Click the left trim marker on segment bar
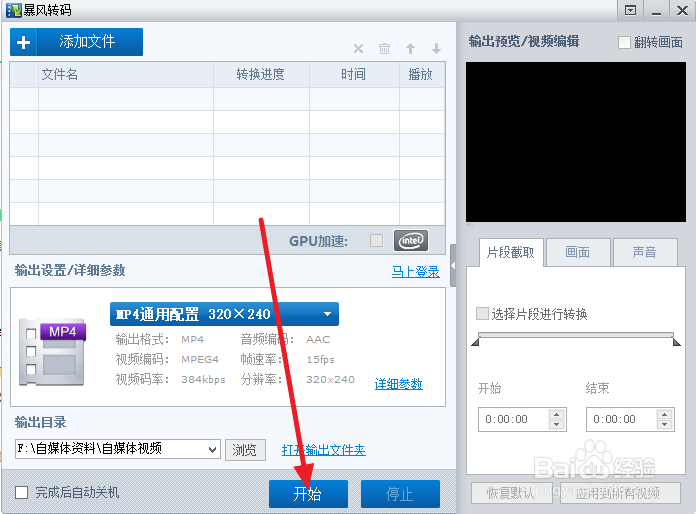696x514 pixels. coord(475,341)
